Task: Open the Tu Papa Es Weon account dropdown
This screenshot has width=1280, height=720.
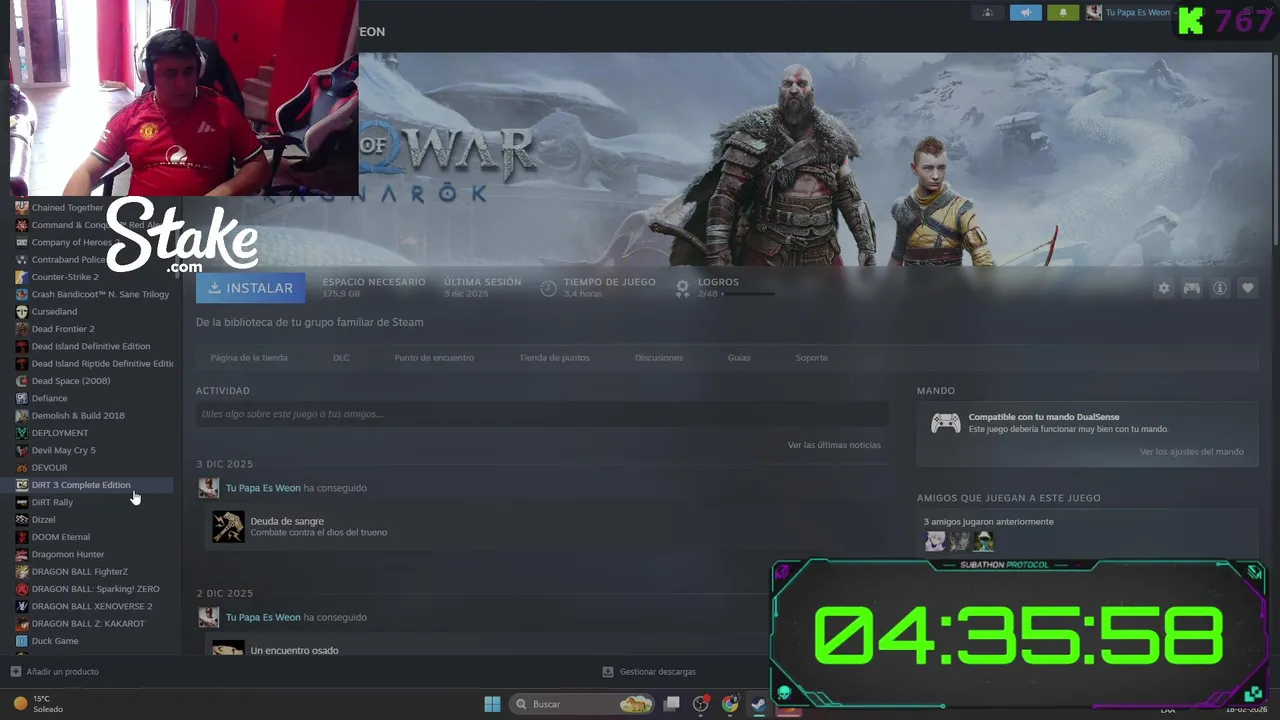Action: click(x=1136, y=13)
